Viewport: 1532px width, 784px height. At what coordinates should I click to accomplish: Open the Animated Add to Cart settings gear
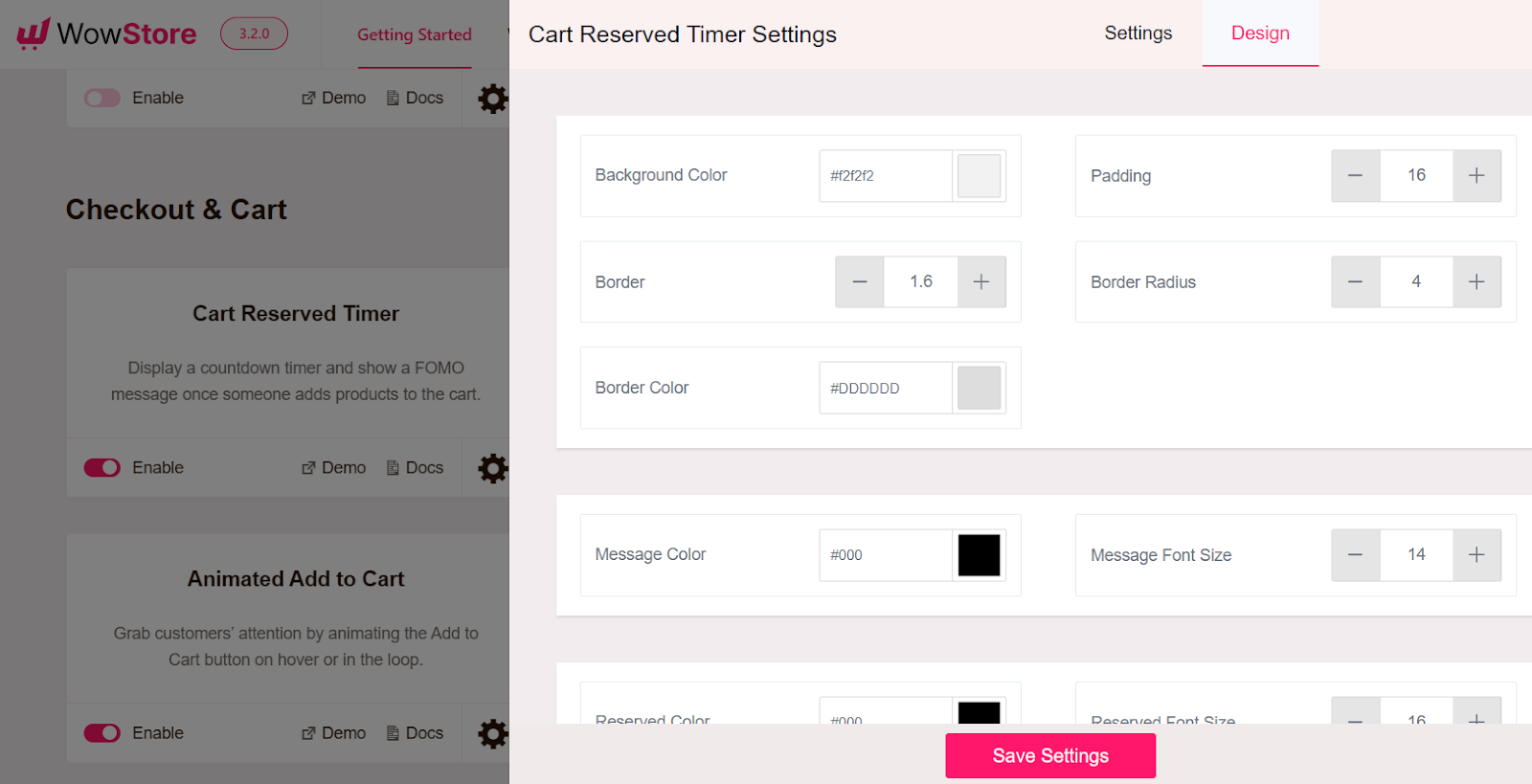[492, 733]
